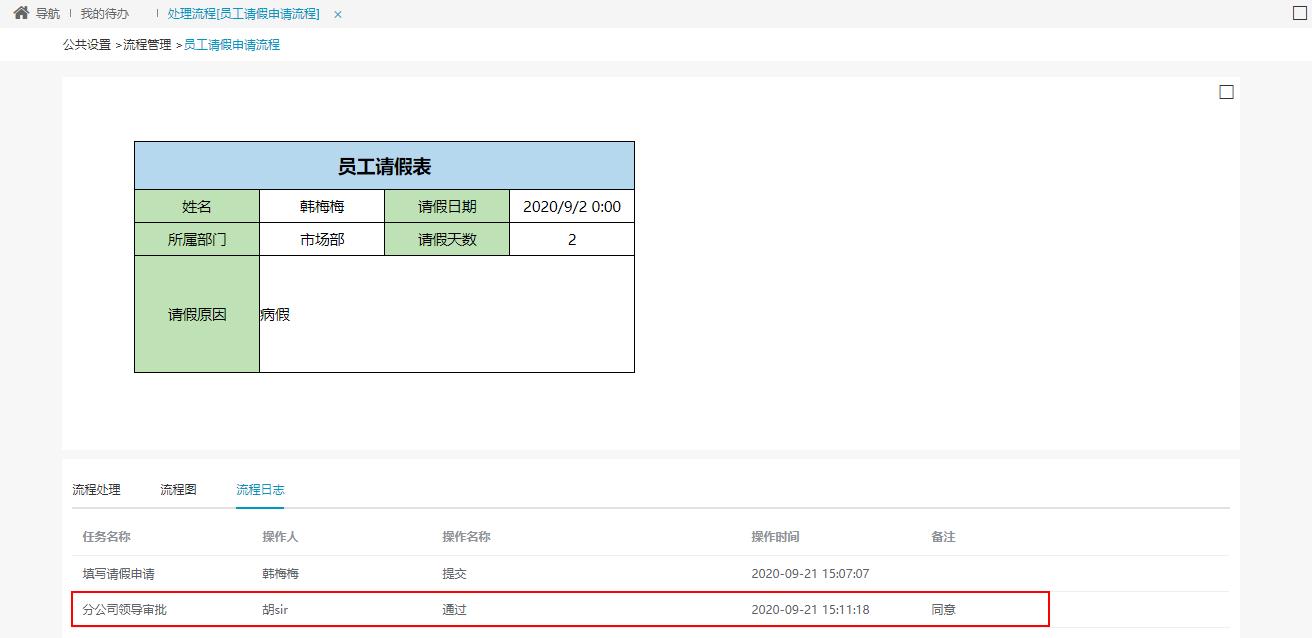Select the 流程日志 tab
This screenshot has width=1312, height=638.
(x=260, y=490)
